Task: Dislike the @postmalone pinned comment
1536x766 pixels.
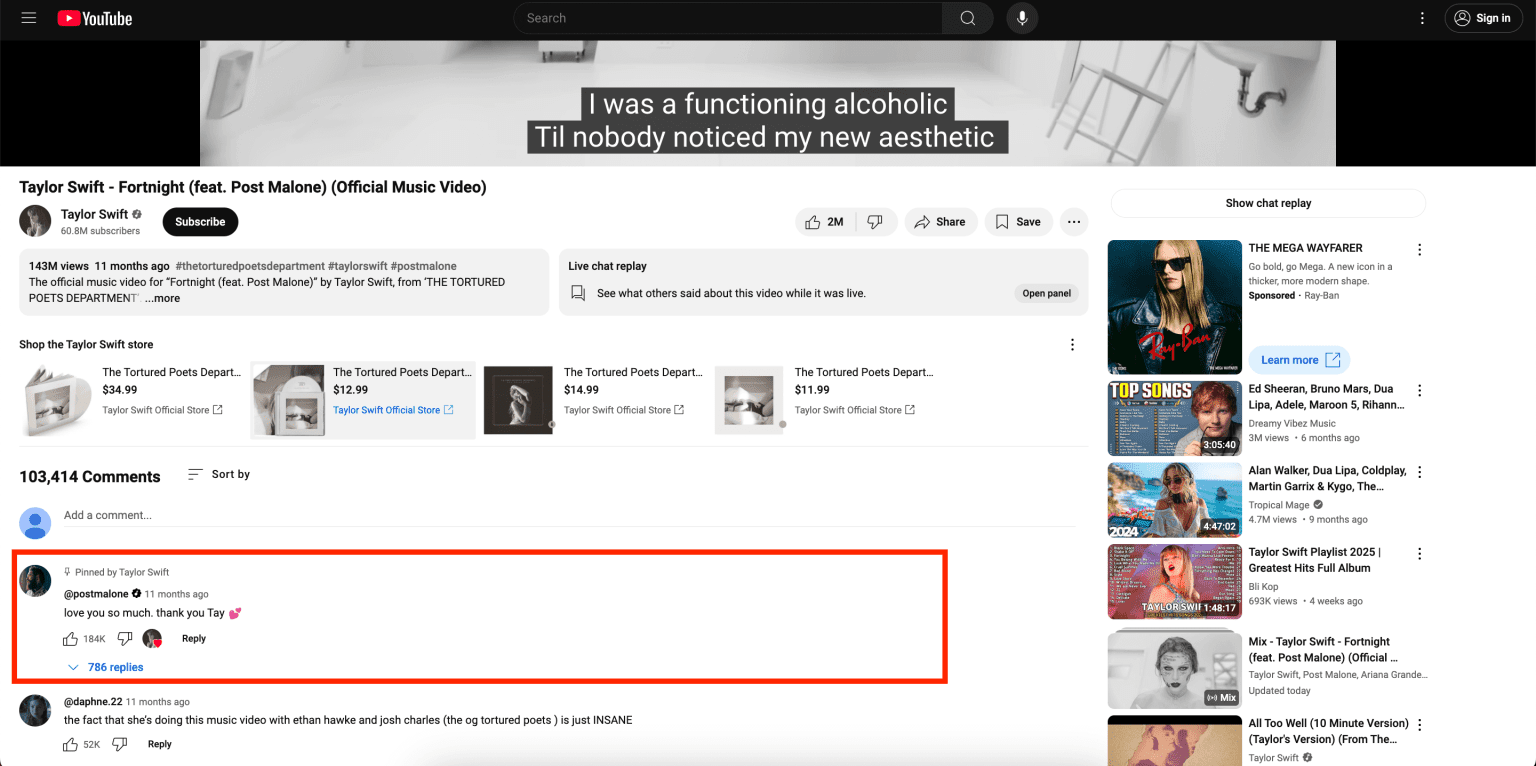Action: (x=125, y=639)
